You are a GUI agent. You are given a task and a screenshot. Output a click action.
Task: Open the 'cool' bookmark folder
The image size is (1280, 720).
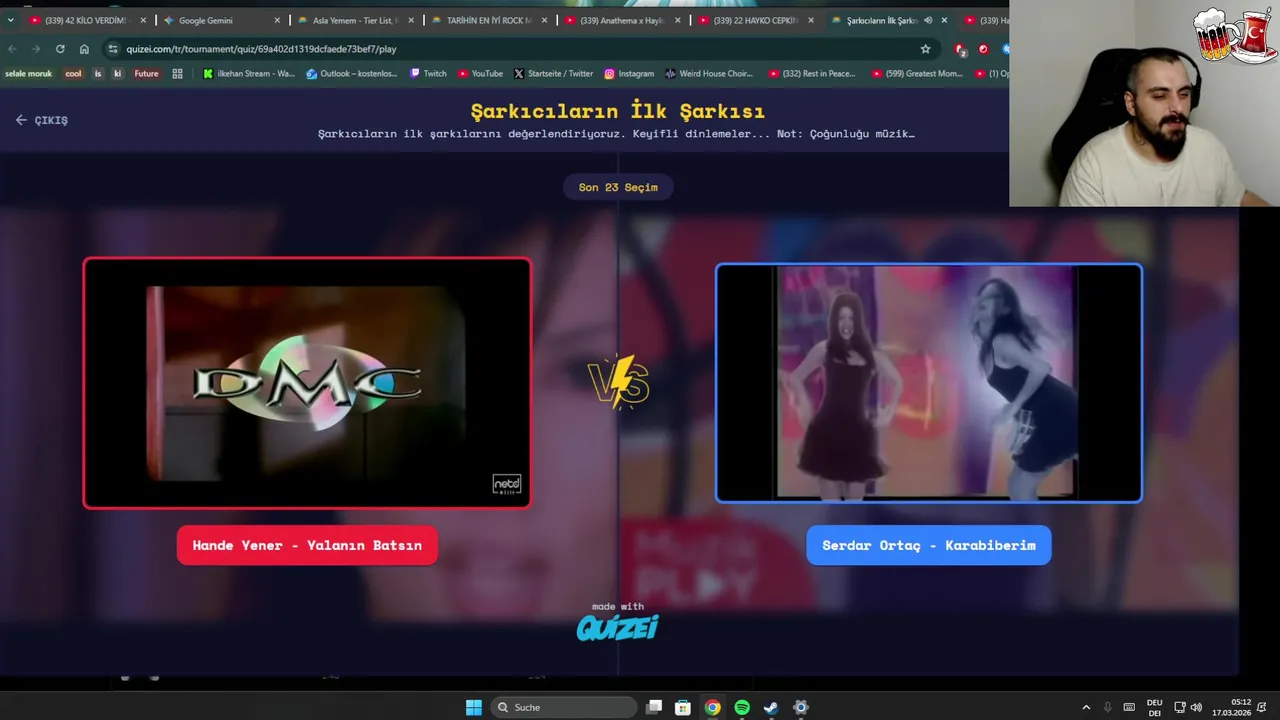click(x=73, y=73)
